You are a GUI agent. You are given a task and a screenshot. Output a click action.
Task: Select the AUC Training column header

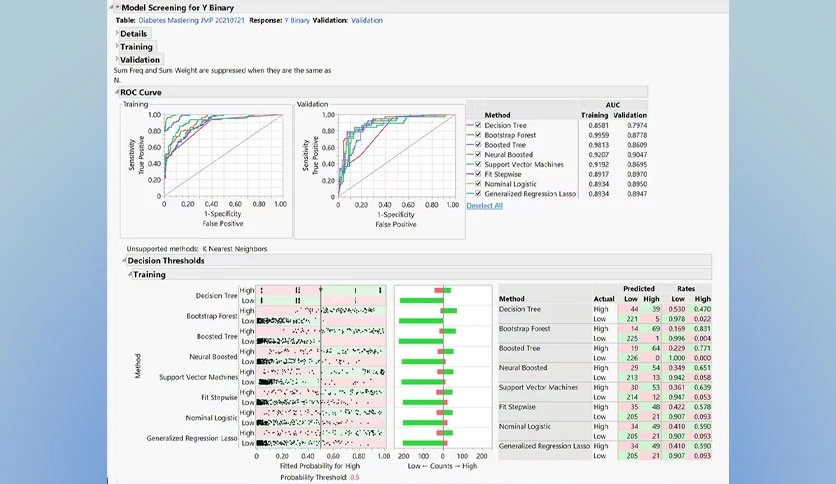(594, 115)
